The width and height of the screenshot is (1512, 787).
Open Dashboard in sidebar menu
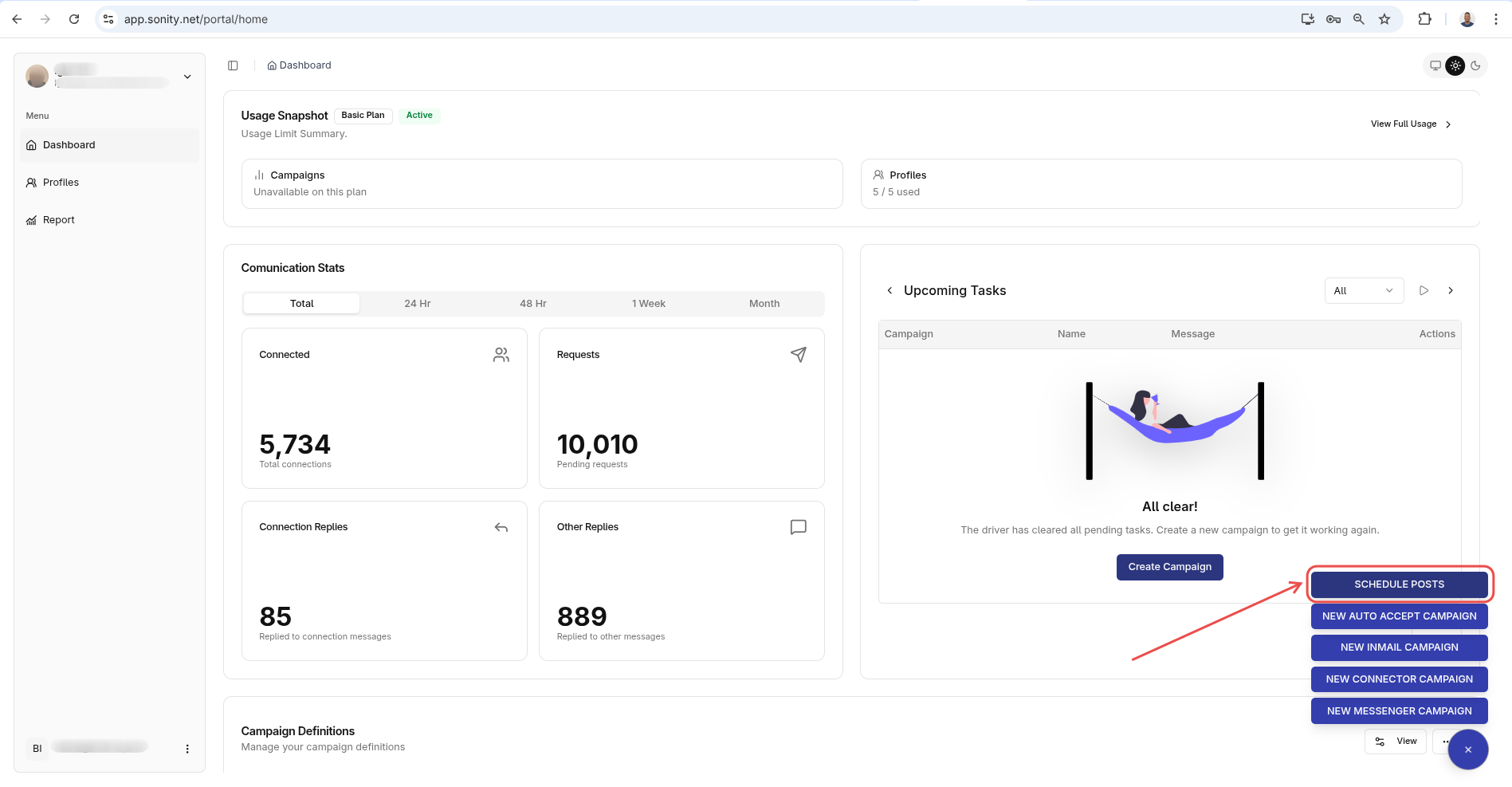[109, 145]
